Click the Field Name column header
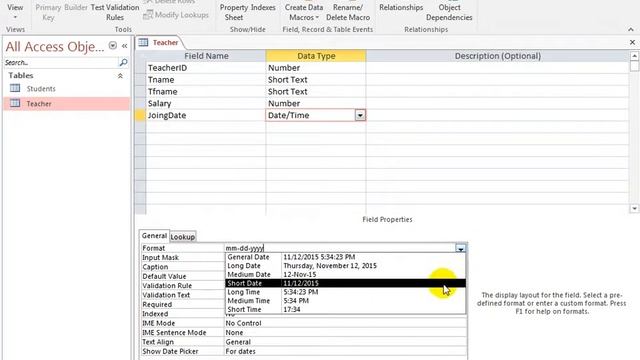Screen dimensions: 640x360 (x=206, y=56)
